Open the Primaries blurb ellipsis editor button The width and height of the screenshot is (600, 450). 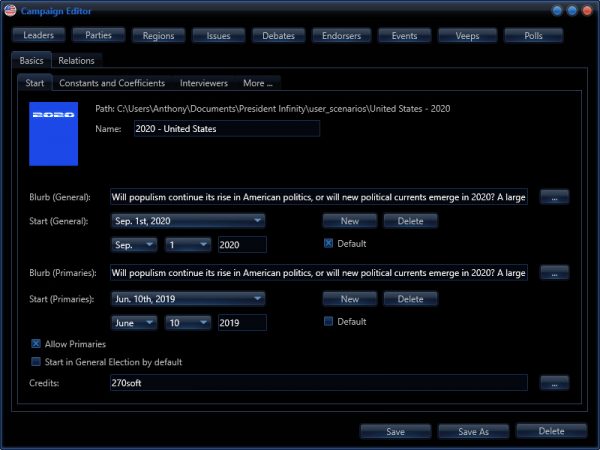click(x=555, y=272)
